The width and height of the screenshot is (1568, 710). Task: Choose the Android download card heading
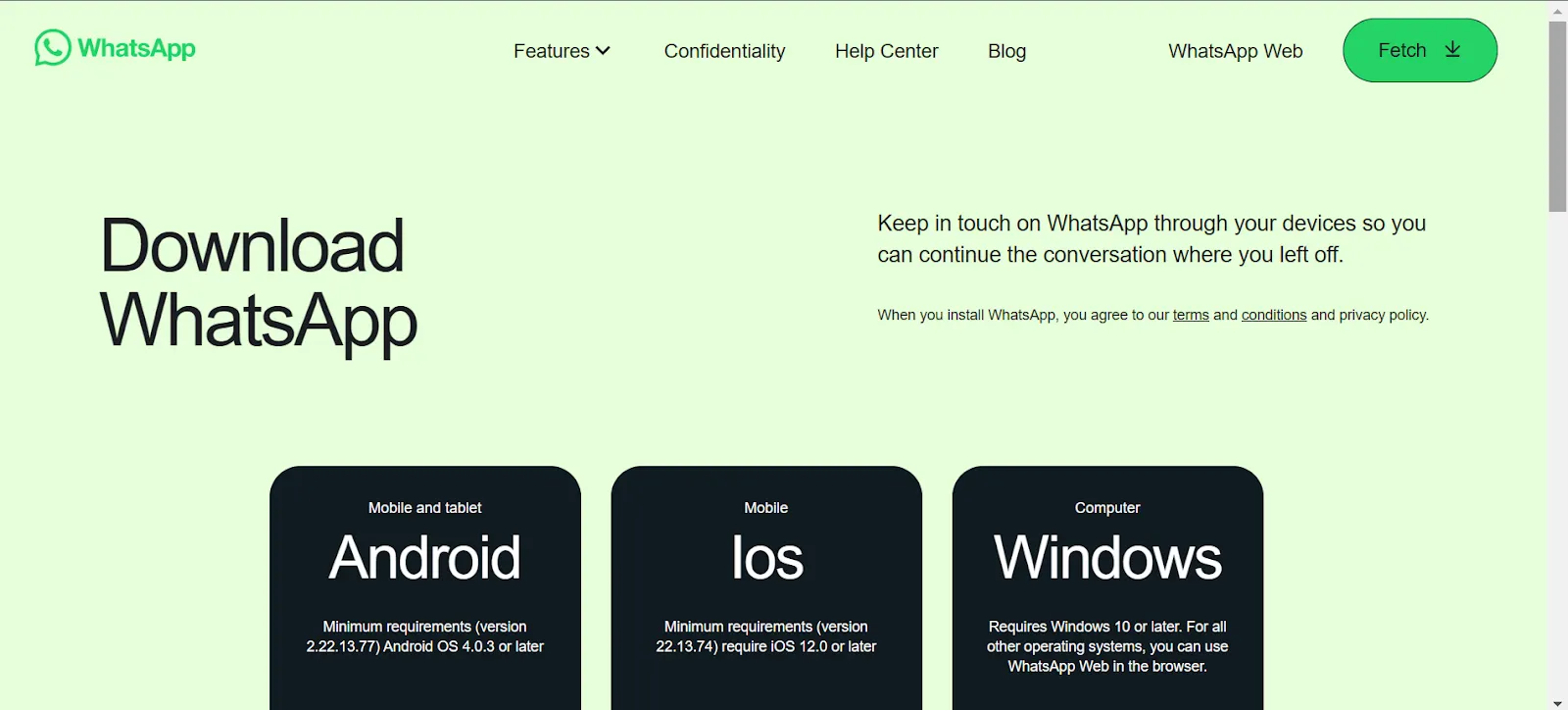point(424,558)
